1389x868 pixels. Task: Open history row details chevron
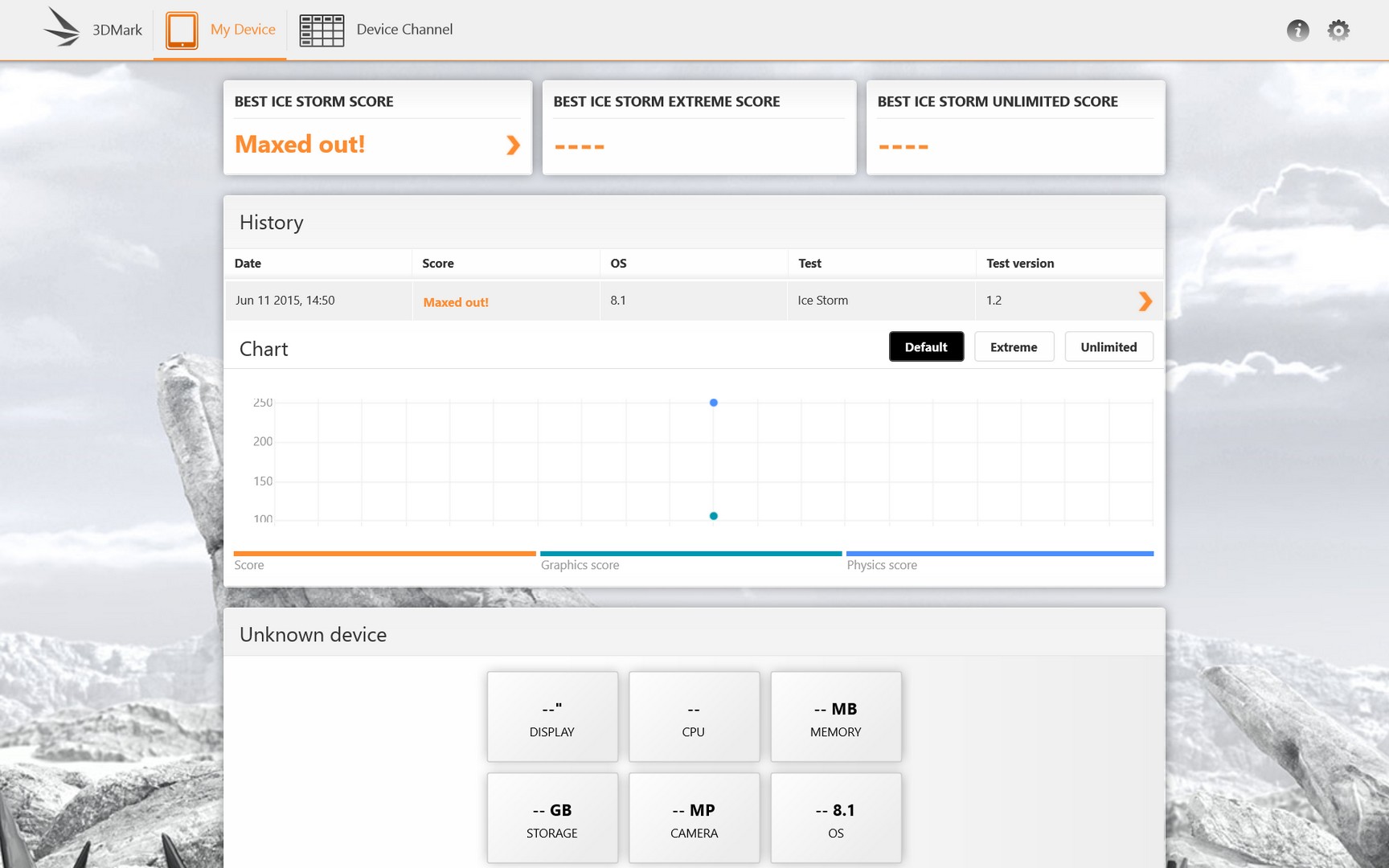[x=1145, y=301]
